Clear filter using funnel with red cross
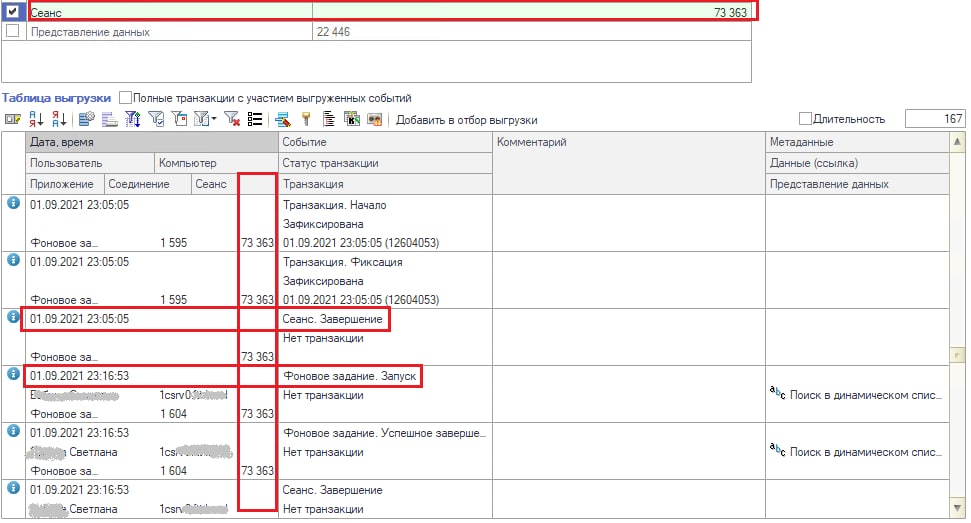971x523 pixels. coord(232,119)
